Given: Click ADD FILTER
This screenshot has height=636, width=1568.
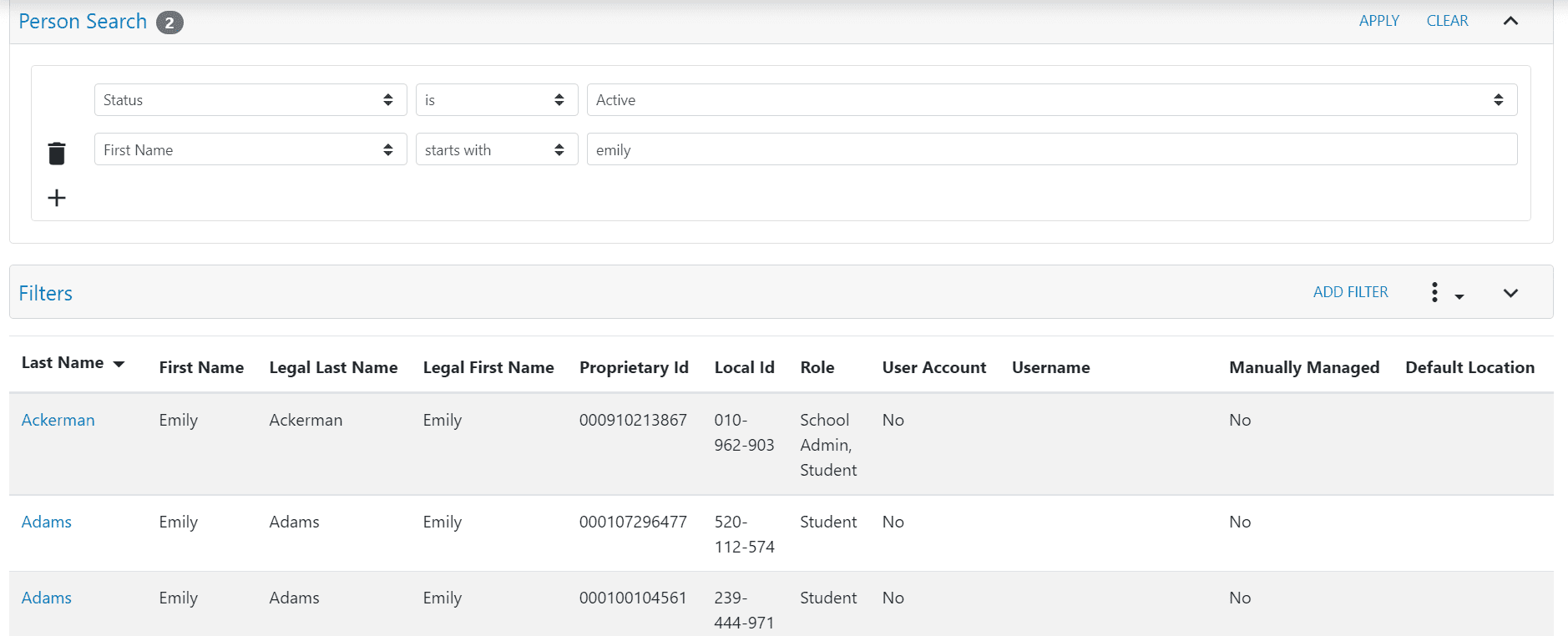Looking at the screenshot, I should [x=1350, y=292].
